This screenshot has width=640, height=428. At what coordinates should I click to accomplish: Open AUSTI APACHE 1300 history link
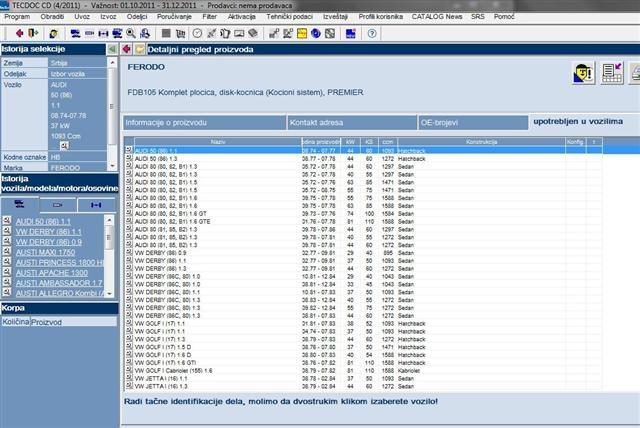click(x=51, y=273)
